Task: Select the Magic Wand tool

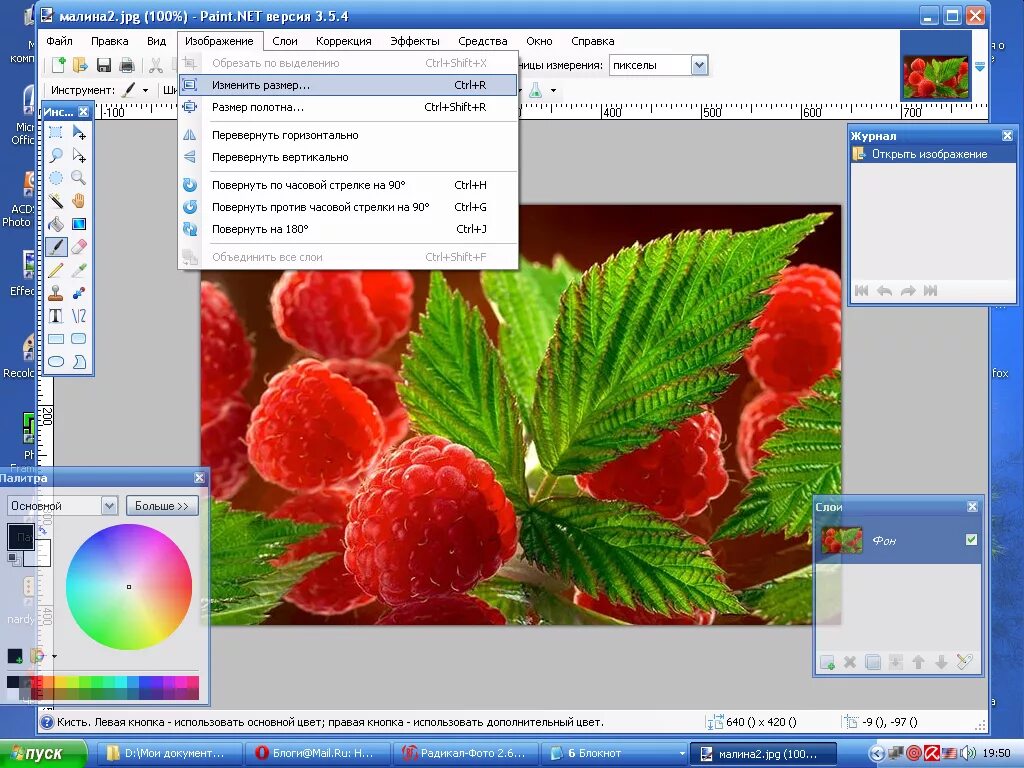Action: 56,201
